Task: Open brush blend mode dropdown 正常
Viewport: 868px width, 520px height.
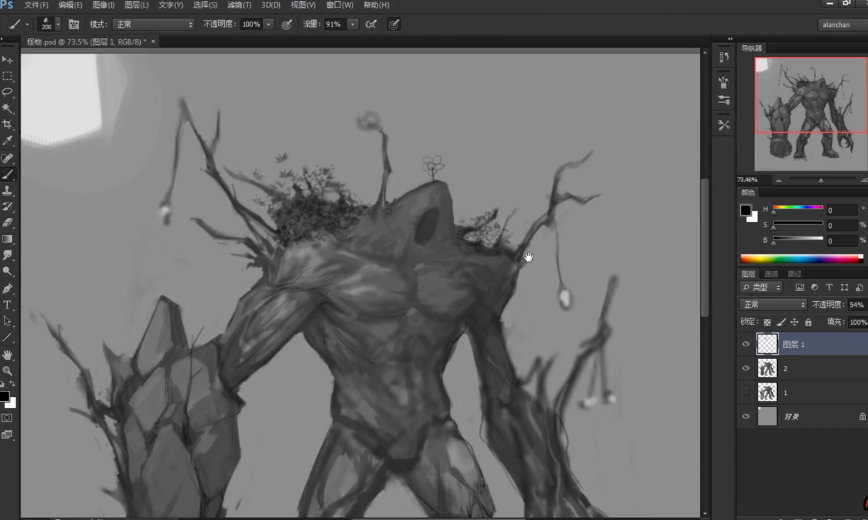Action: pos(153,24)
